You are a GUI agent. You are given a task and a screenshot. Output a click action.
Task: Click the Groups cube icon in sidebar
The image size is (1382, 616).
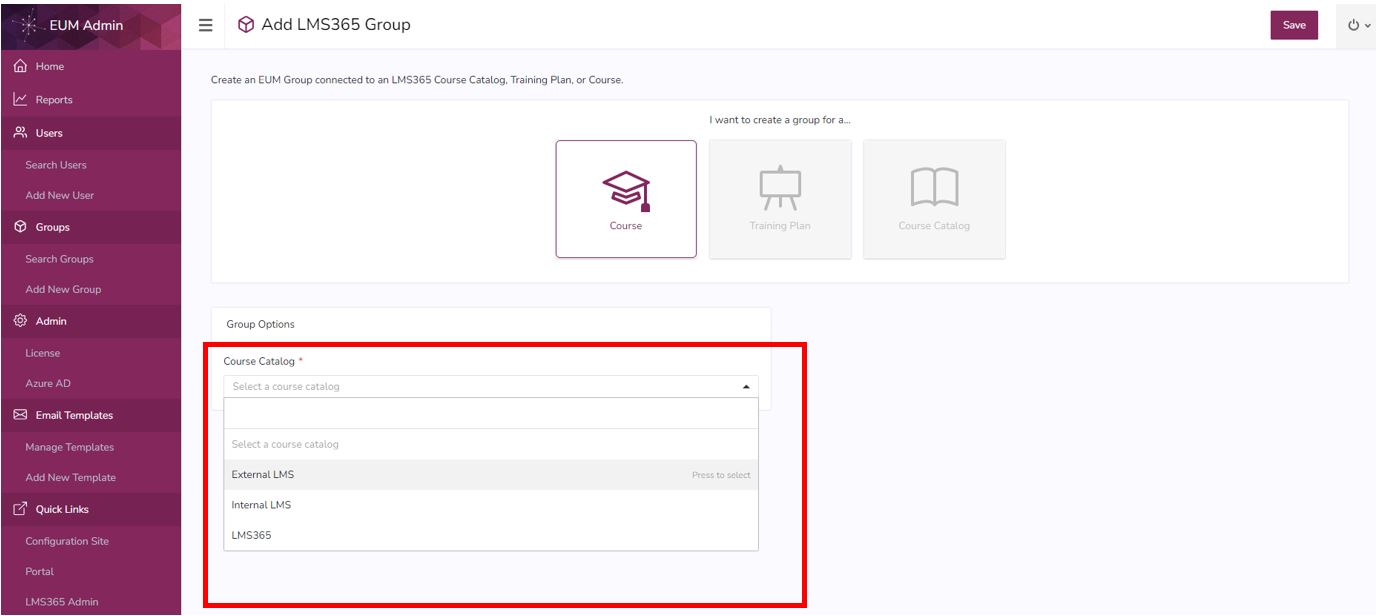pyautogui.click(x=20, y=227)
